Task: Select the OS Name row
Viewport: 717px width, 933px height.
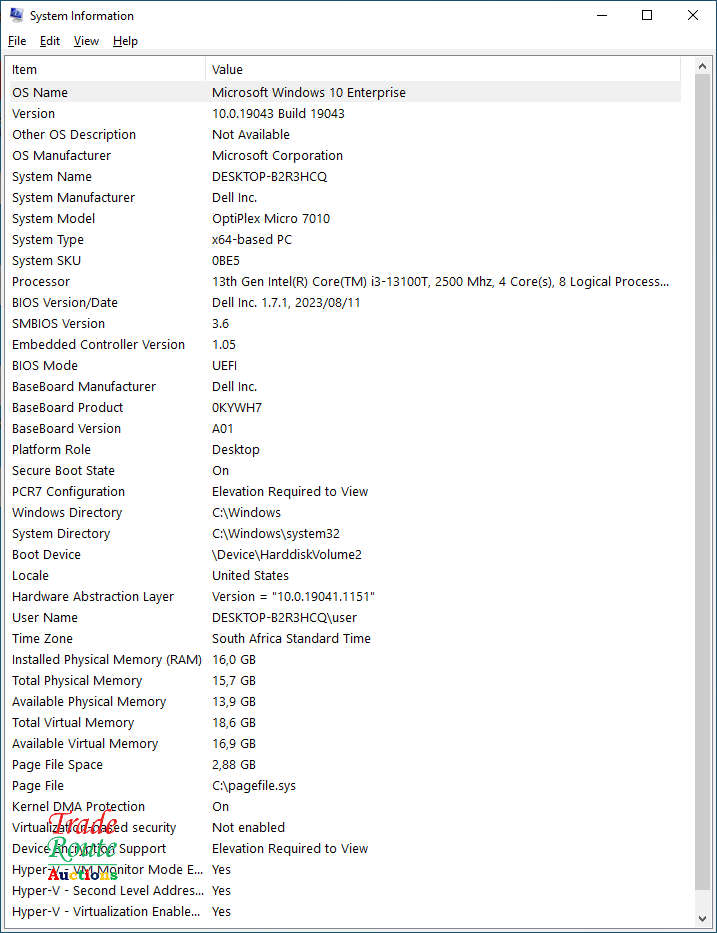Action: (x=343, y=92)
